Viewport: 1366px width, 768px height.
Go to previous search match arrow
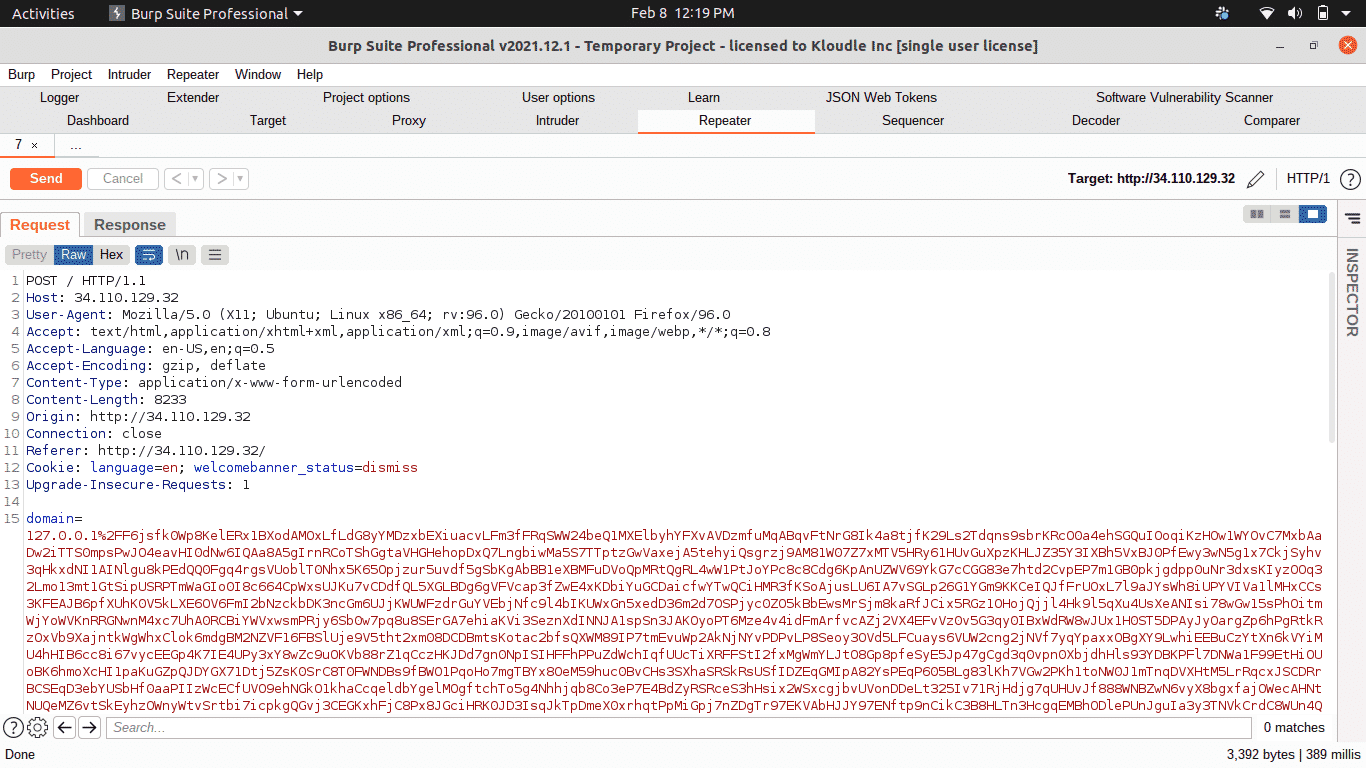click(x=65, y=728)
